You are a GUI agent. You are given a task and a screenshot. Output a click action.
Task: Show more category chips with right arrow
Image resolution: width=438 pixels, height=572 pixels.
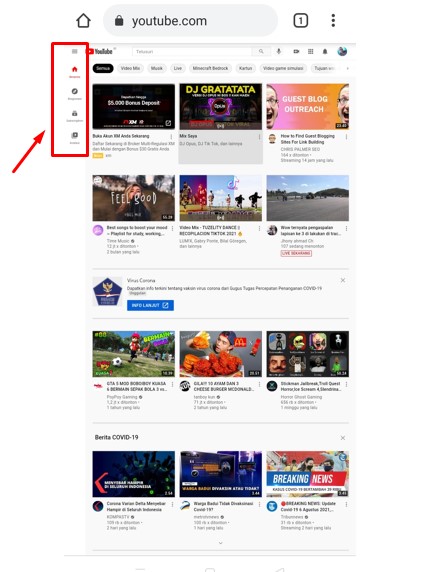coord(347,68)
